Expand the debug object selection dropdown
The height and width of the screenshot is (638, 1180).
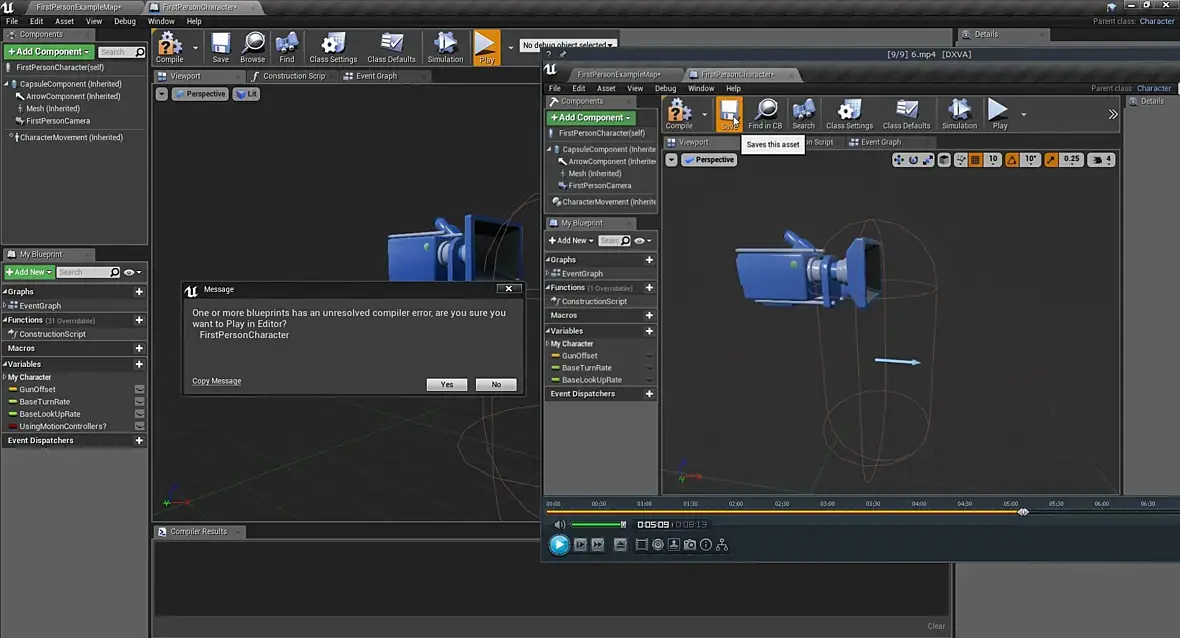tap(567, 45)
